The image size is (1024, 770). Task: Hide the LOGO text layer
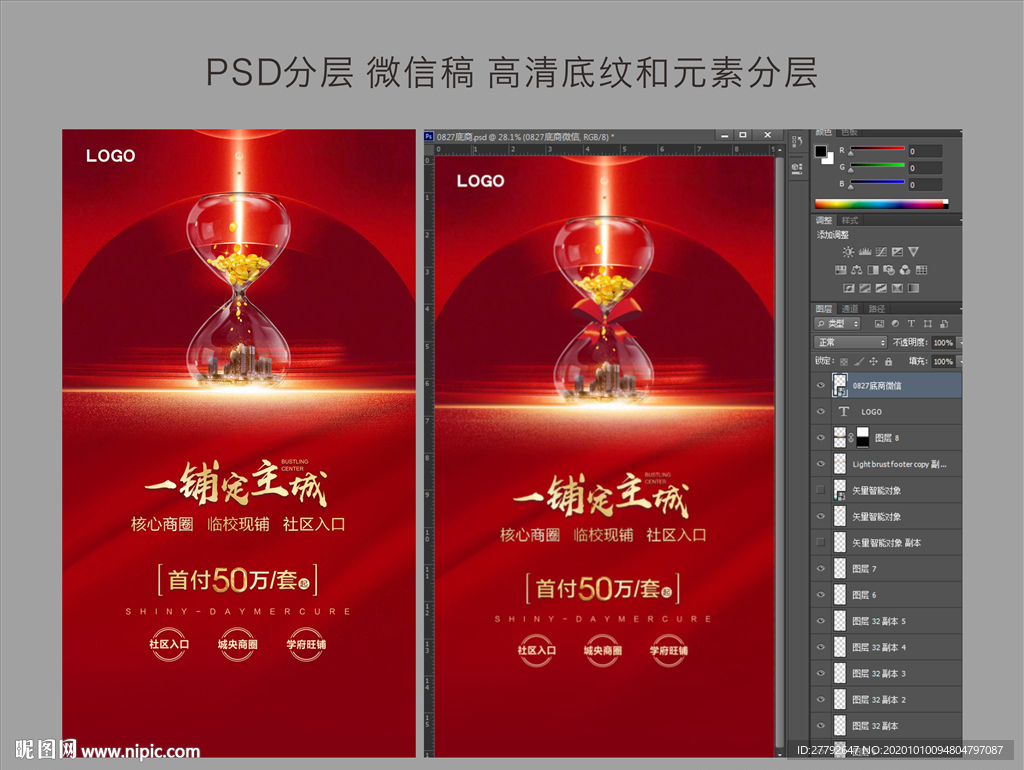(821, 411)
